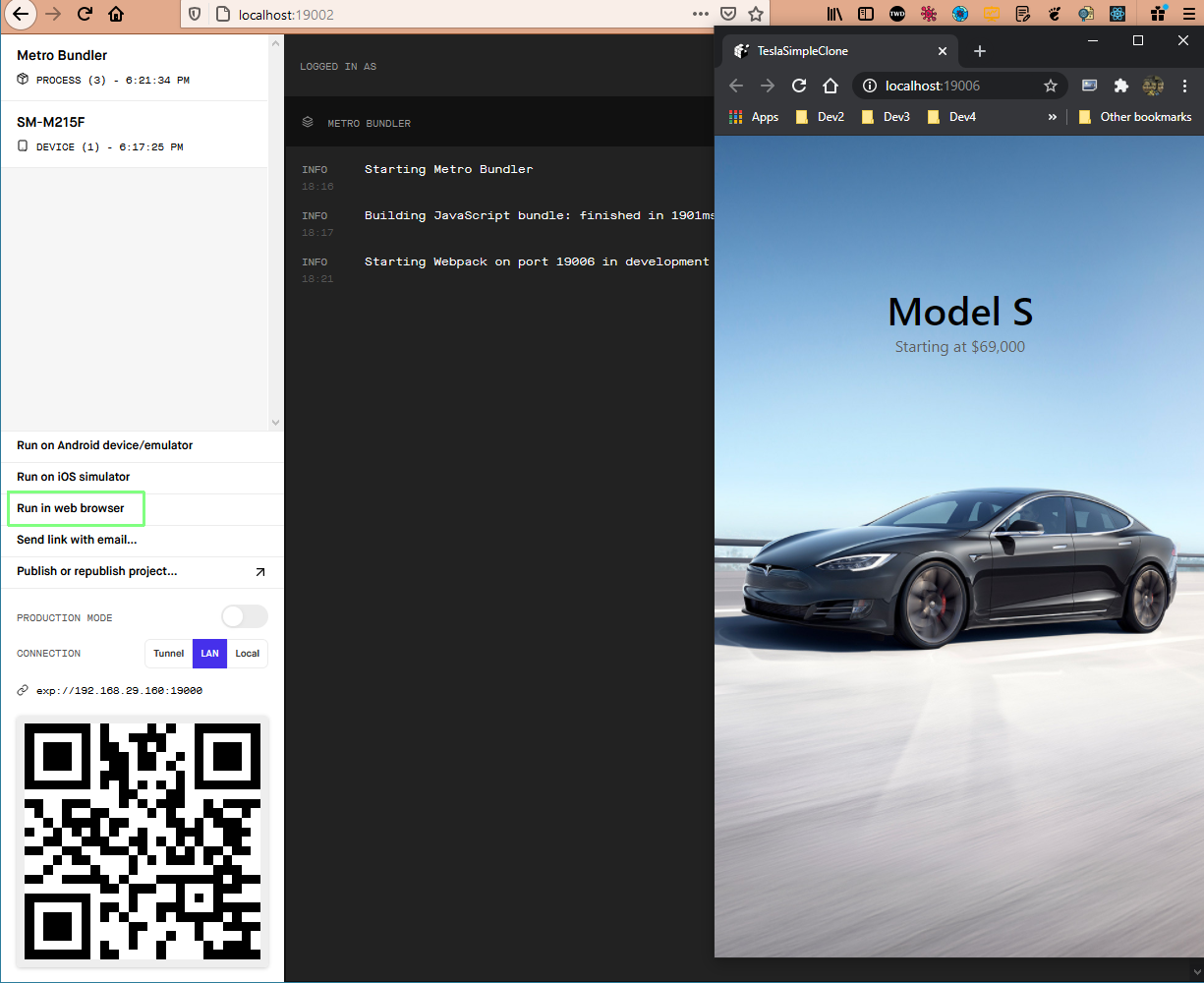Click the Model S heading
Image resolution: width=1204 pixels, height=983 pixels.
[x=960, y=312]
